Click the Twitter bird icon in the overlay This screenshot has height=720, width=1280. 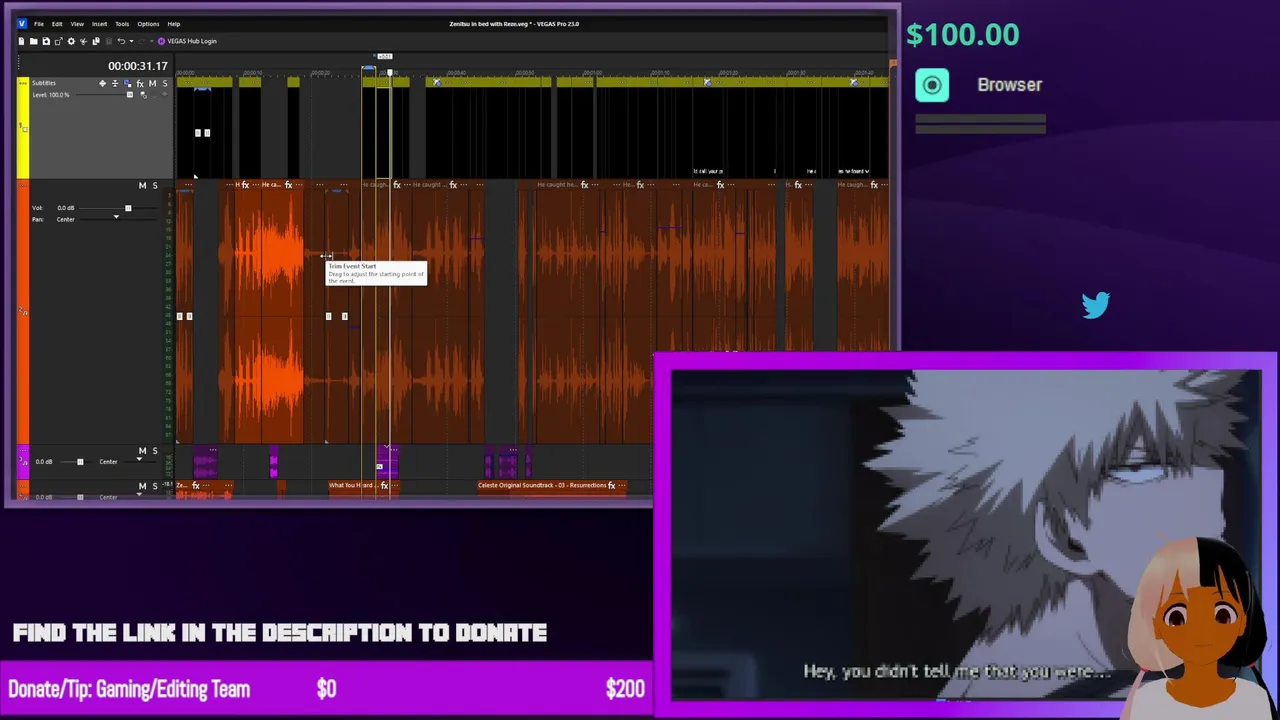(x=1096, y=305)
